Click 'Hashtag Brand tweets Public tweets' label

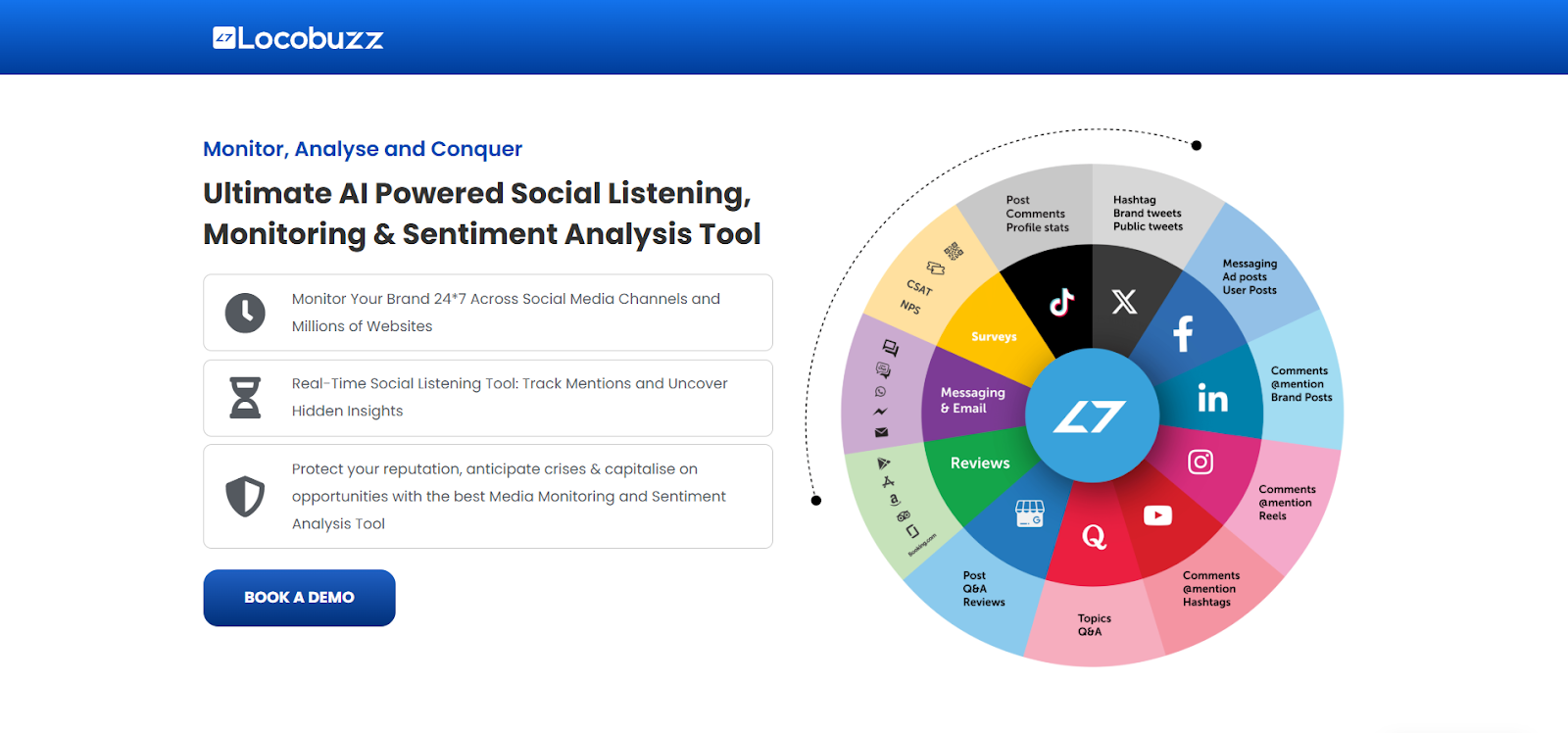(1148, 213)
